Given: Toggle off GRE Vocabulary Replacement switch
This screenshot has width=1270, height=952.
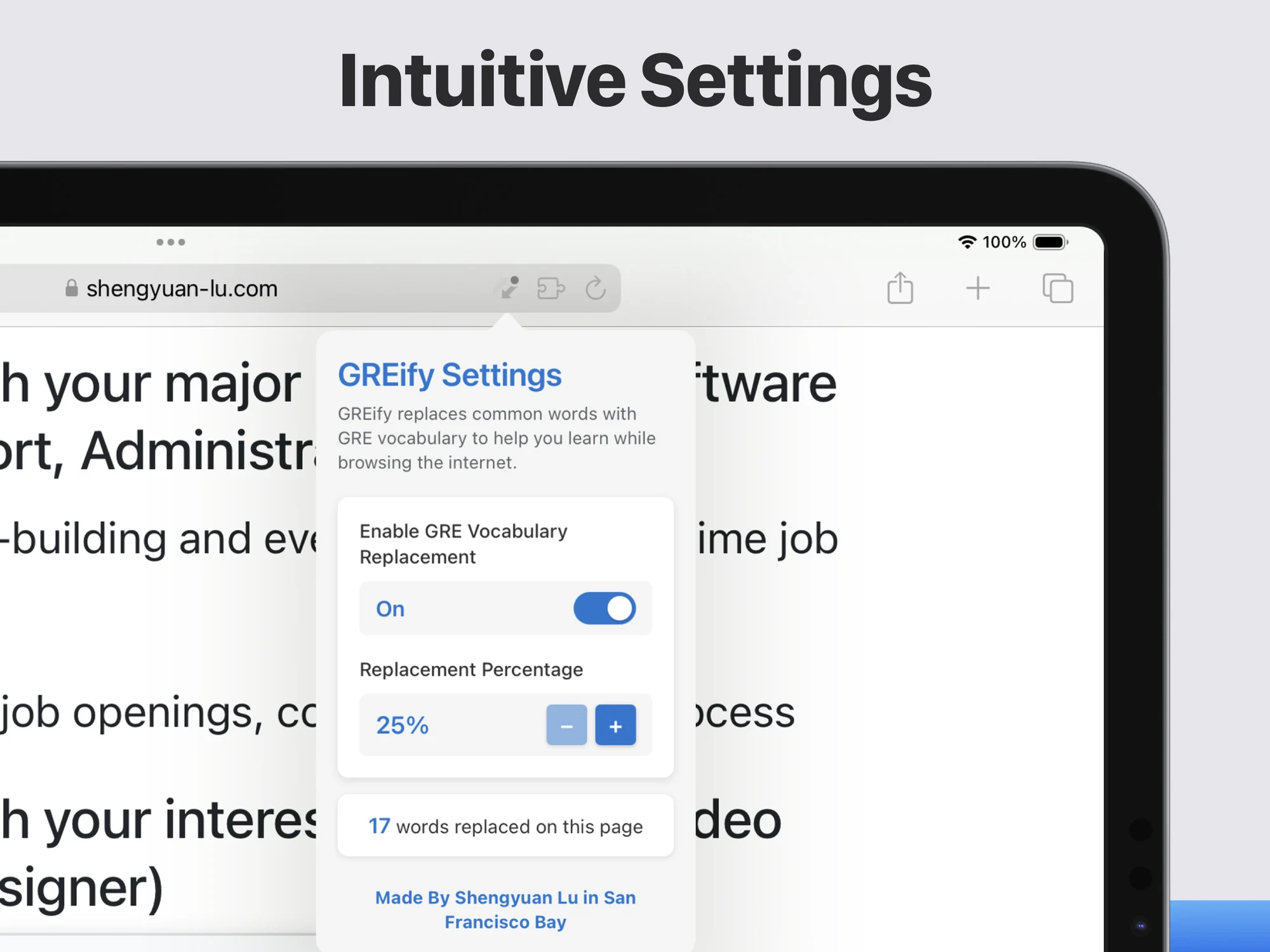Looking at the screenshot, I should pos(605,609).
